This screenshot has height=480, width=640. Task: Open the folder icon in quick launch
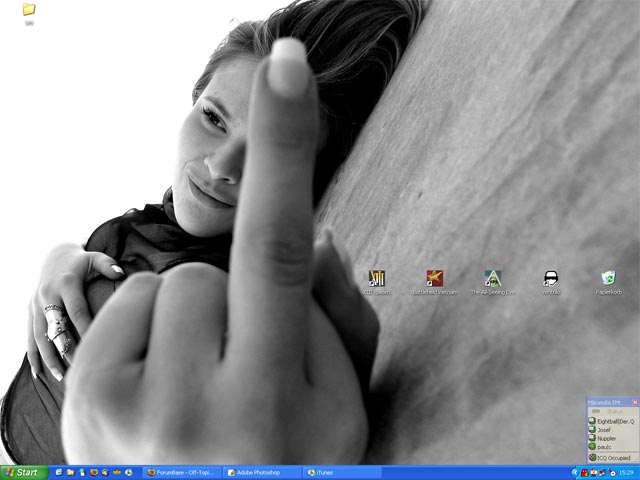[70, 473]
